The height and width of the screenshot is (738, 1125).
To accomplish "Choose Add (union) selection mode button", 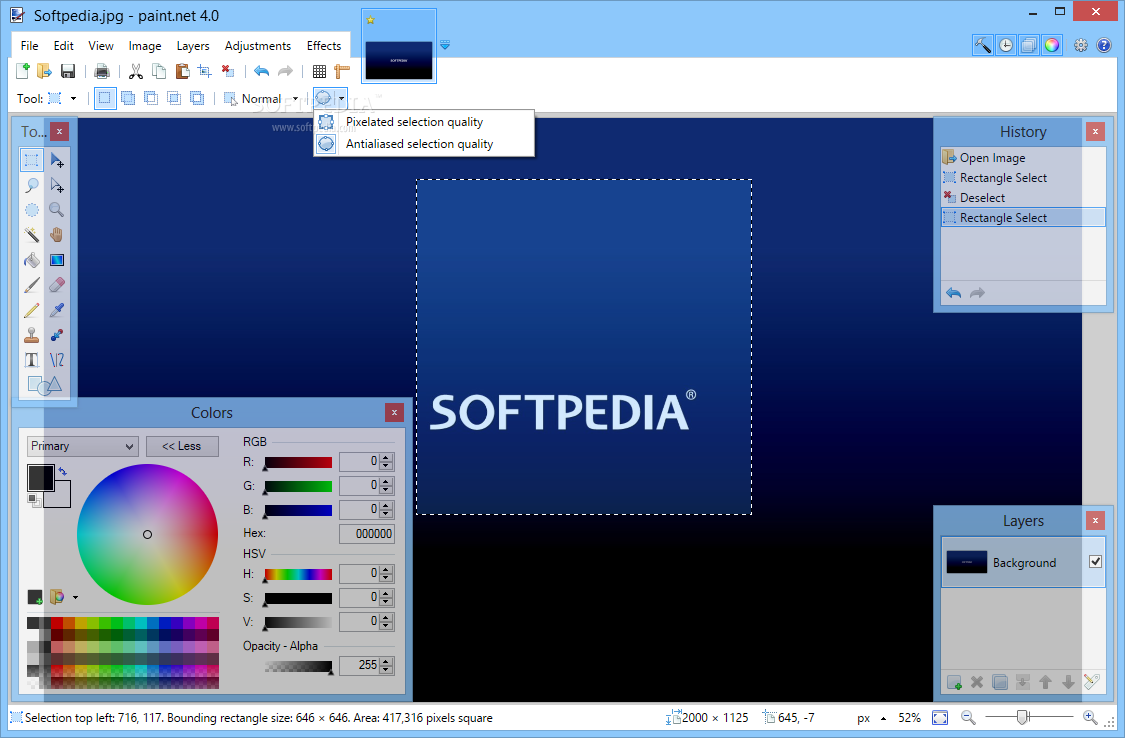I will (128, 98).
